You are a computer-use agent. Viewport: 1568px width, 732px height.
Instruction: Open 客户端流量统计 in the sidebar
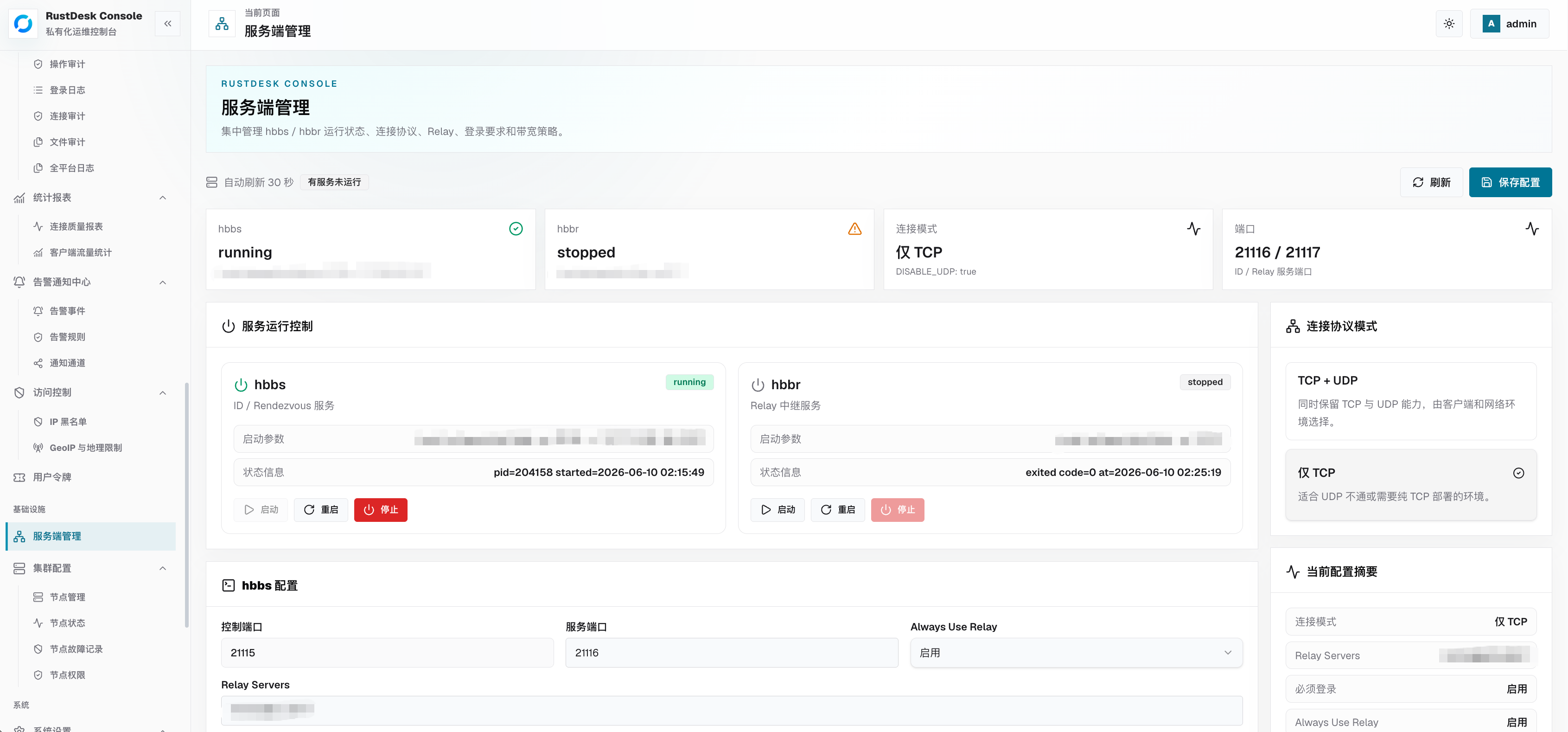coord(80,253)
